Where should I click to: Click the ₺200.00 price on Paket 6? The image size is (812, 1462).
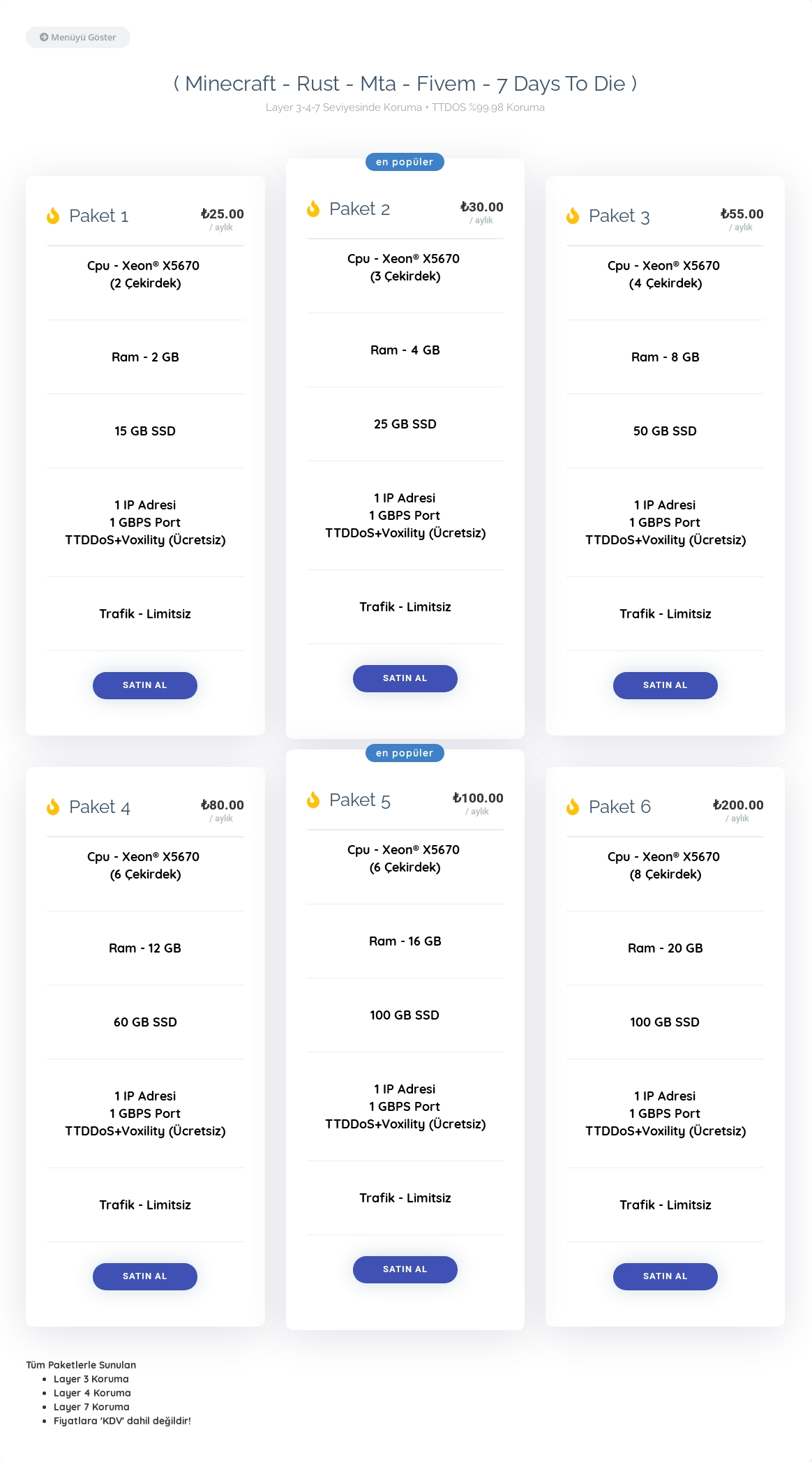pos(738,805)
